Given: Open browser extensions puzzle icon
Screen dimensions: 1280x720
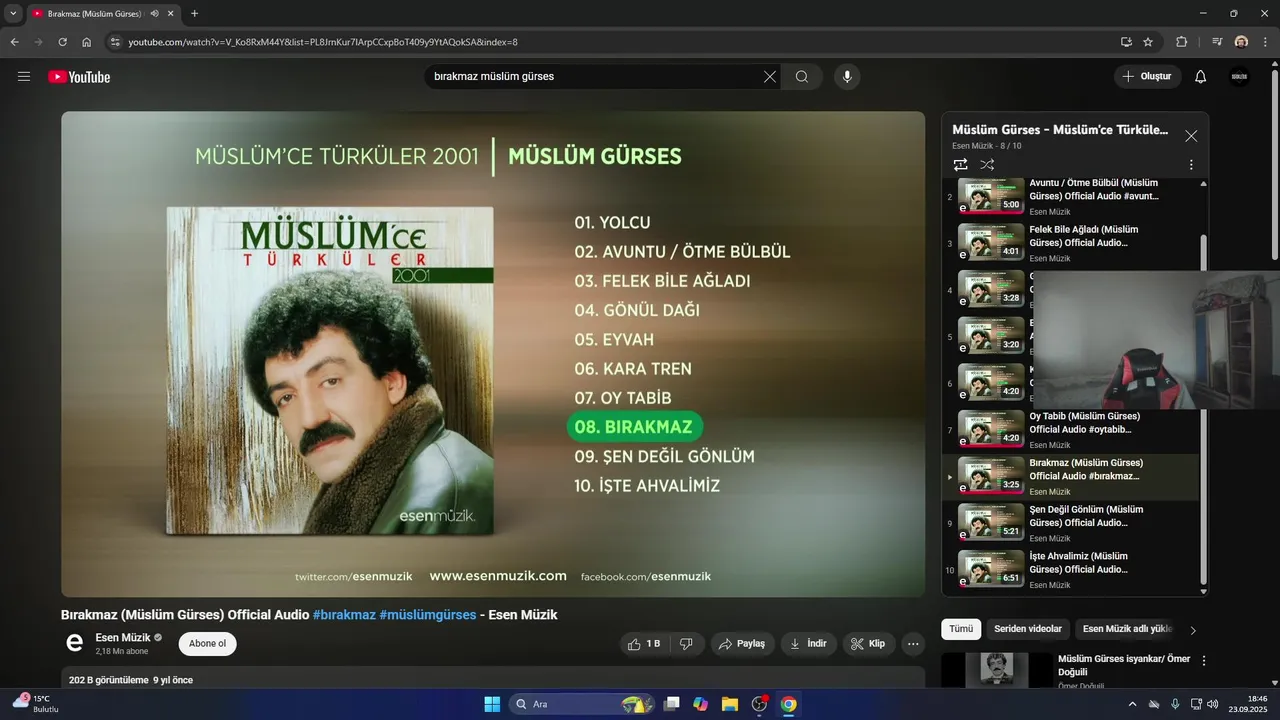Looking at the screenshot, I should 1182,42.
